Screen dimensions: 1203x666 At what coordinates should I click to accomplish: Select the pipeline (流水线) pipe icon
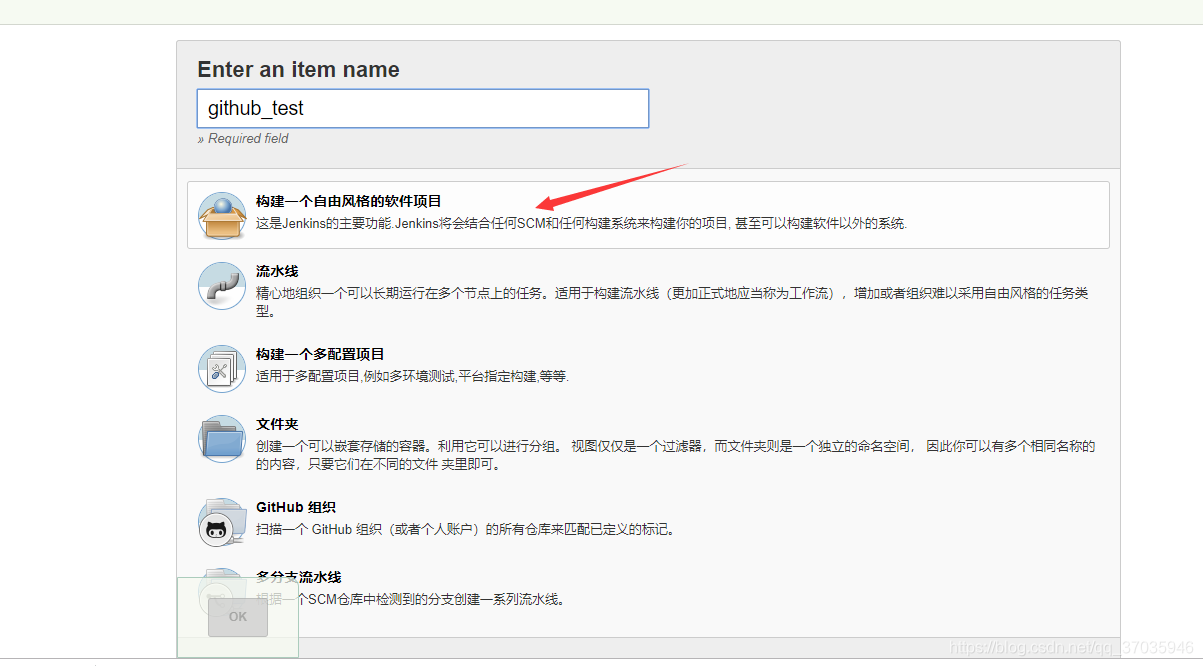pos(221,286)
